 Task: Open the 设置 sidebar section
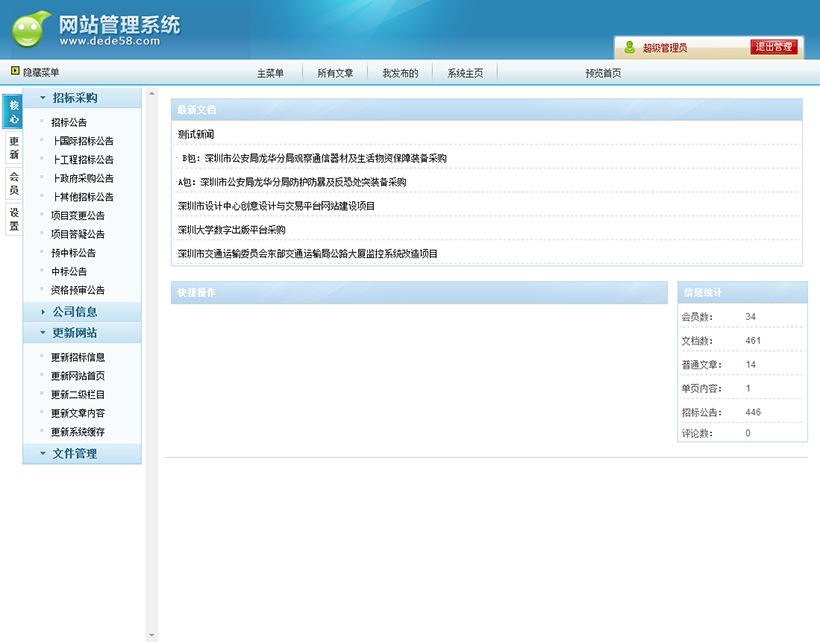pyautogui.click(x=12, y=218)
